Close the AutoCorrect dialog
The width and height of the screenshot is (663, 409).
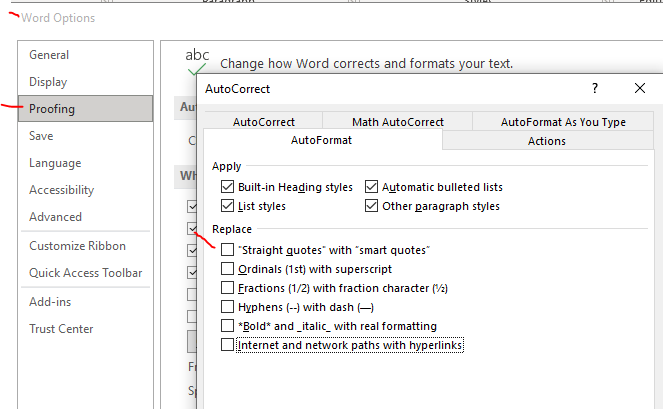640,88
